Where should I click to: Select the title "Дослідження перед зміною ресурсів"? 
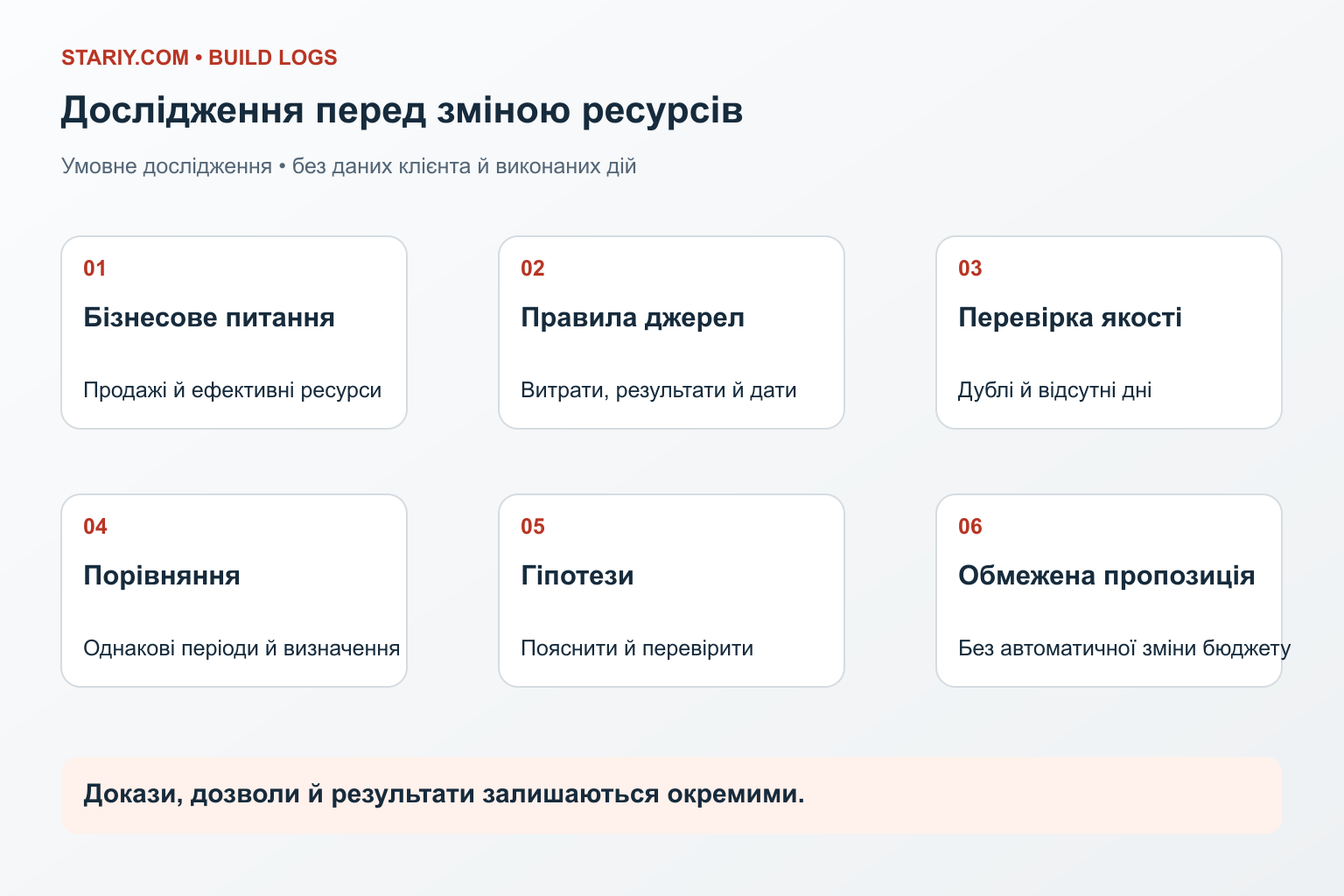click(402, 111)
